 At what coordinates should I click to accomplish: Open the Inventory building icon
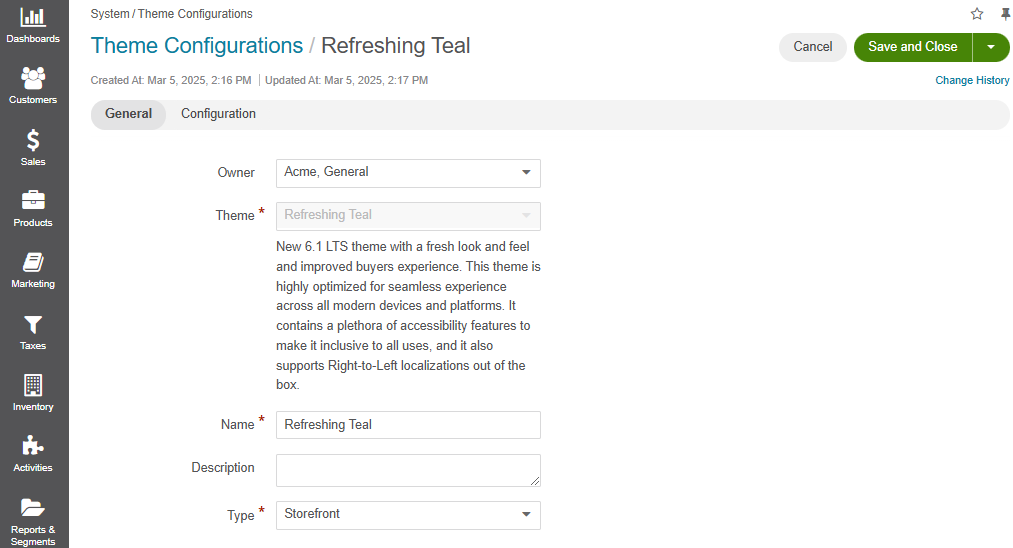(33, 385)
